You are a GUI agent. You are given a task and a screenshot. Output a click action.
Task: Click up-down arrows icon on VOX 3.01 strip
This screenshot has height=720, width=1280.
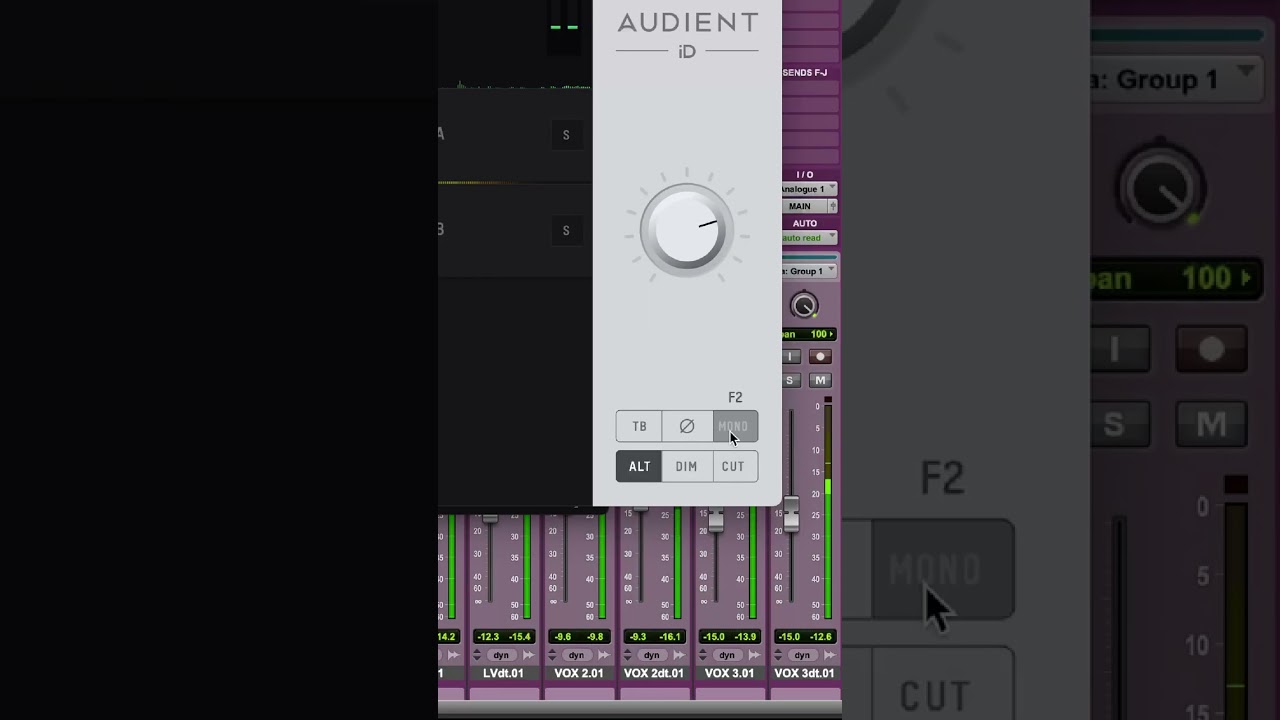tap(703, 655)
